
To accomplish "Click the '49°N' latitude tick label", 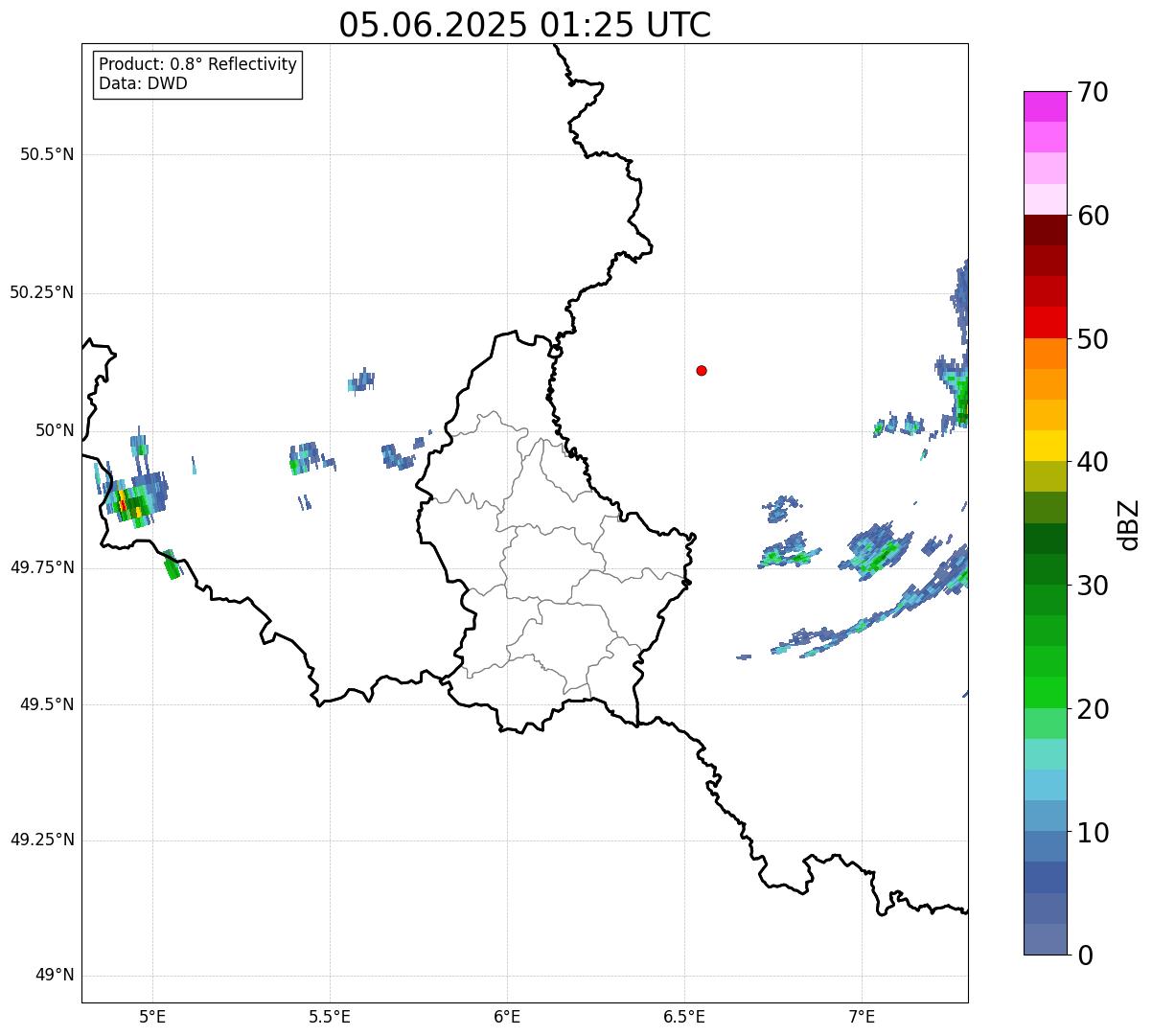I will coord(55,976).
